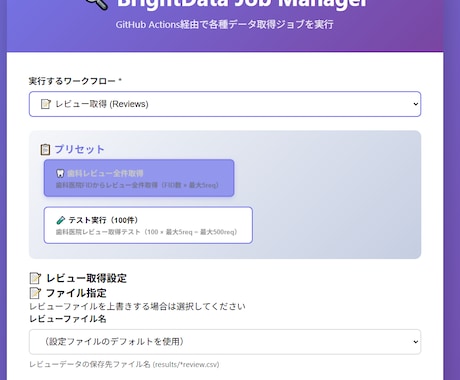Click the レビュー取得設定 heading
Viewport: 460px width, 380px height.
coord(86,278)
